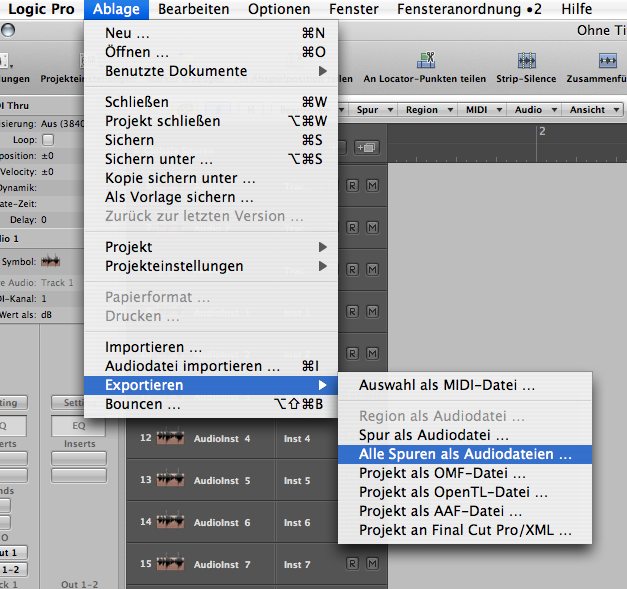
Task: Select the AudioInst 4 track name
Action: pos(222,439)
